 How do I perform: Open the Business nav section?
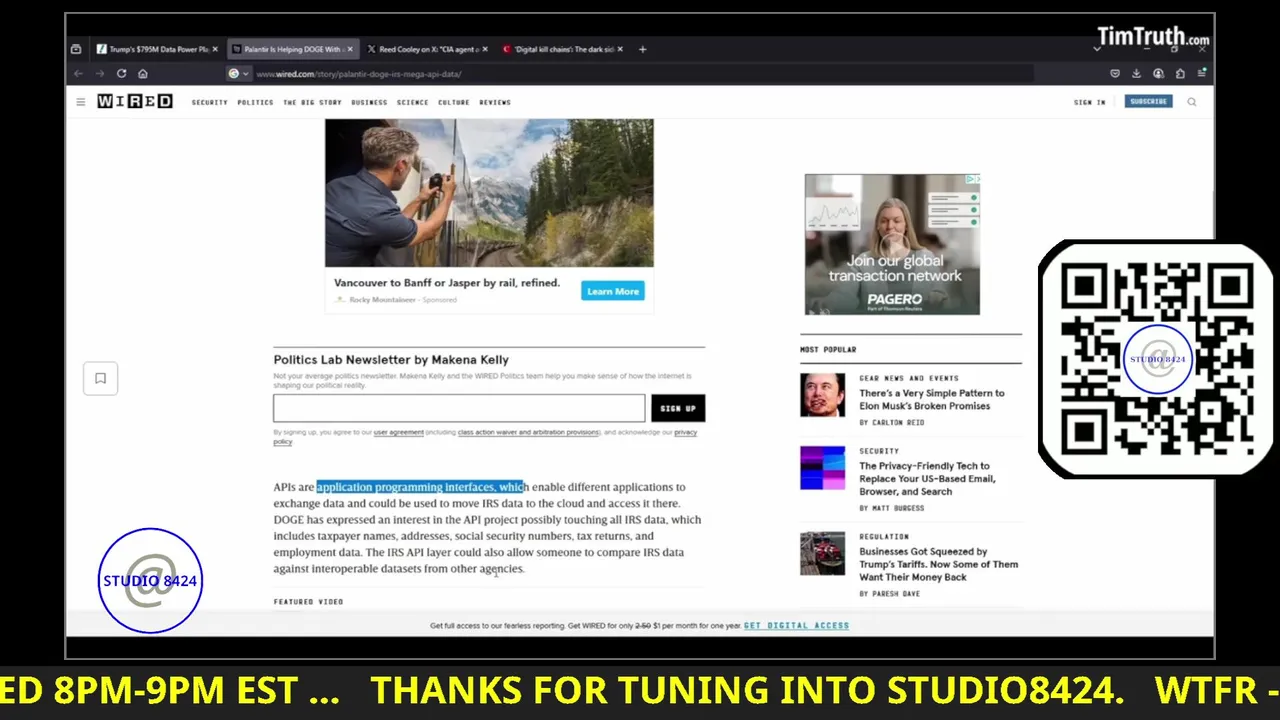point(369,102)
